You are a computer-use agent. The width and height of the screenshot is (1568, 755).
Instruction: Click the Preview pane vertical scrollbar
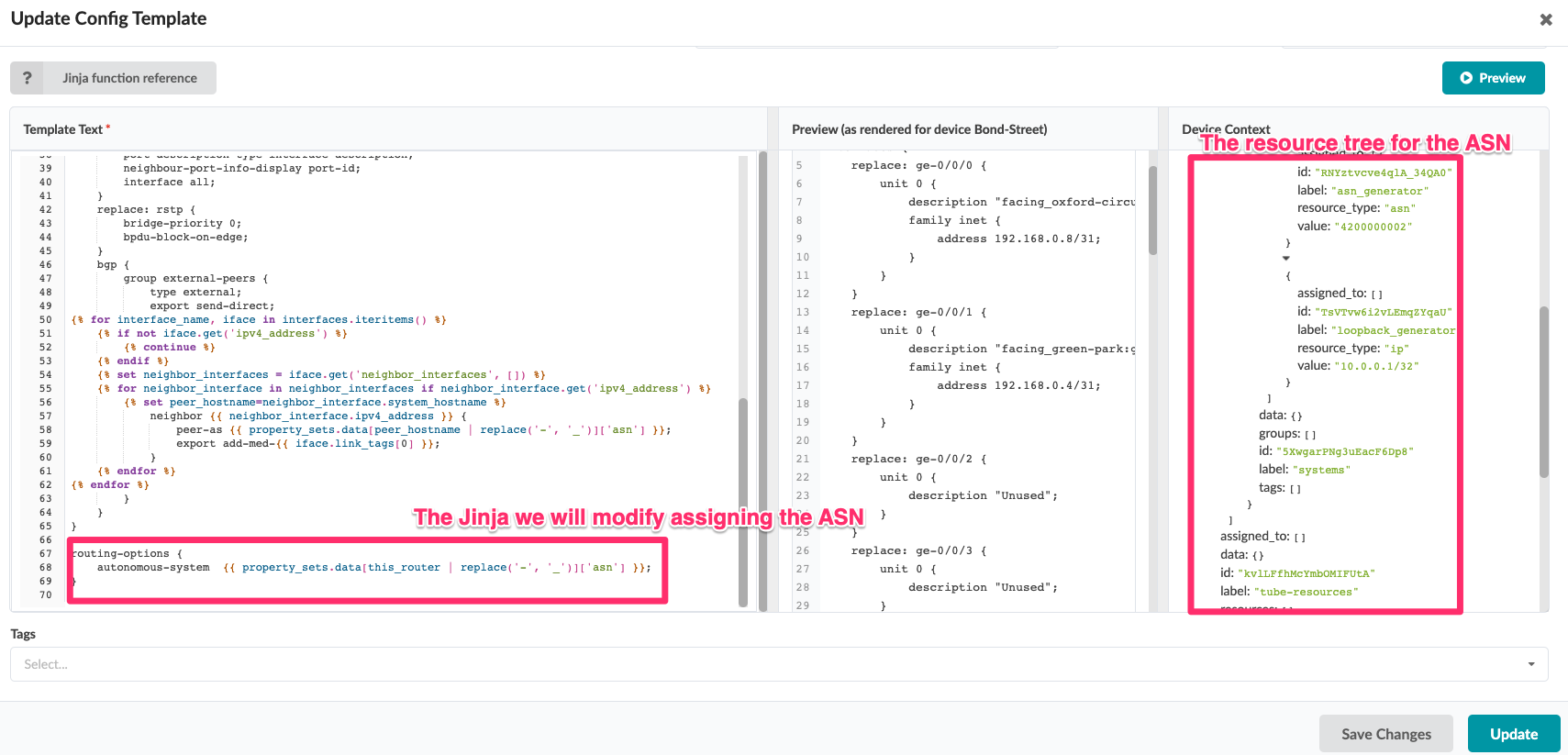tap(1152, 211)
